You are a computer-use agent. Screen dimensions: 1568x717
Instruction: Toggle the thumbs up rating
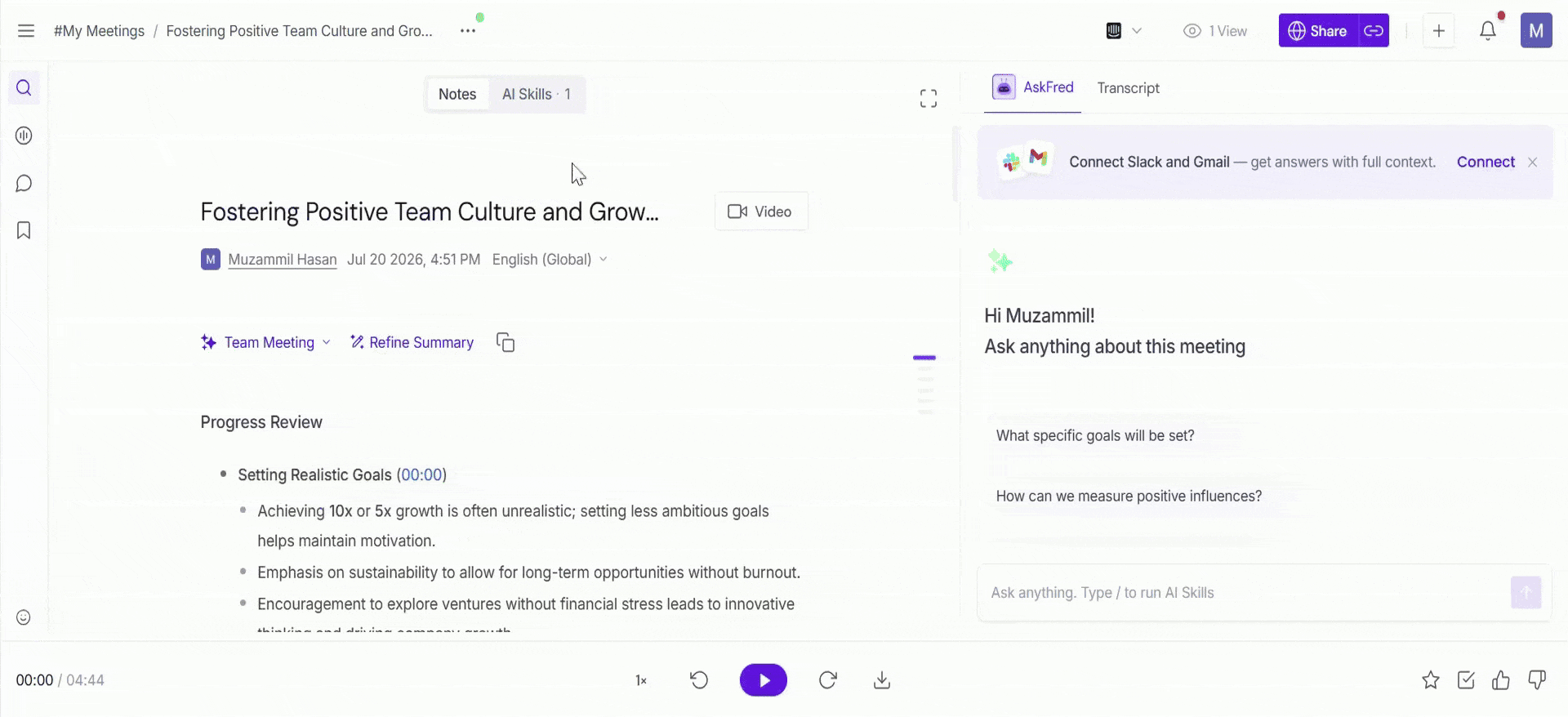click(x=1501, y=680)
